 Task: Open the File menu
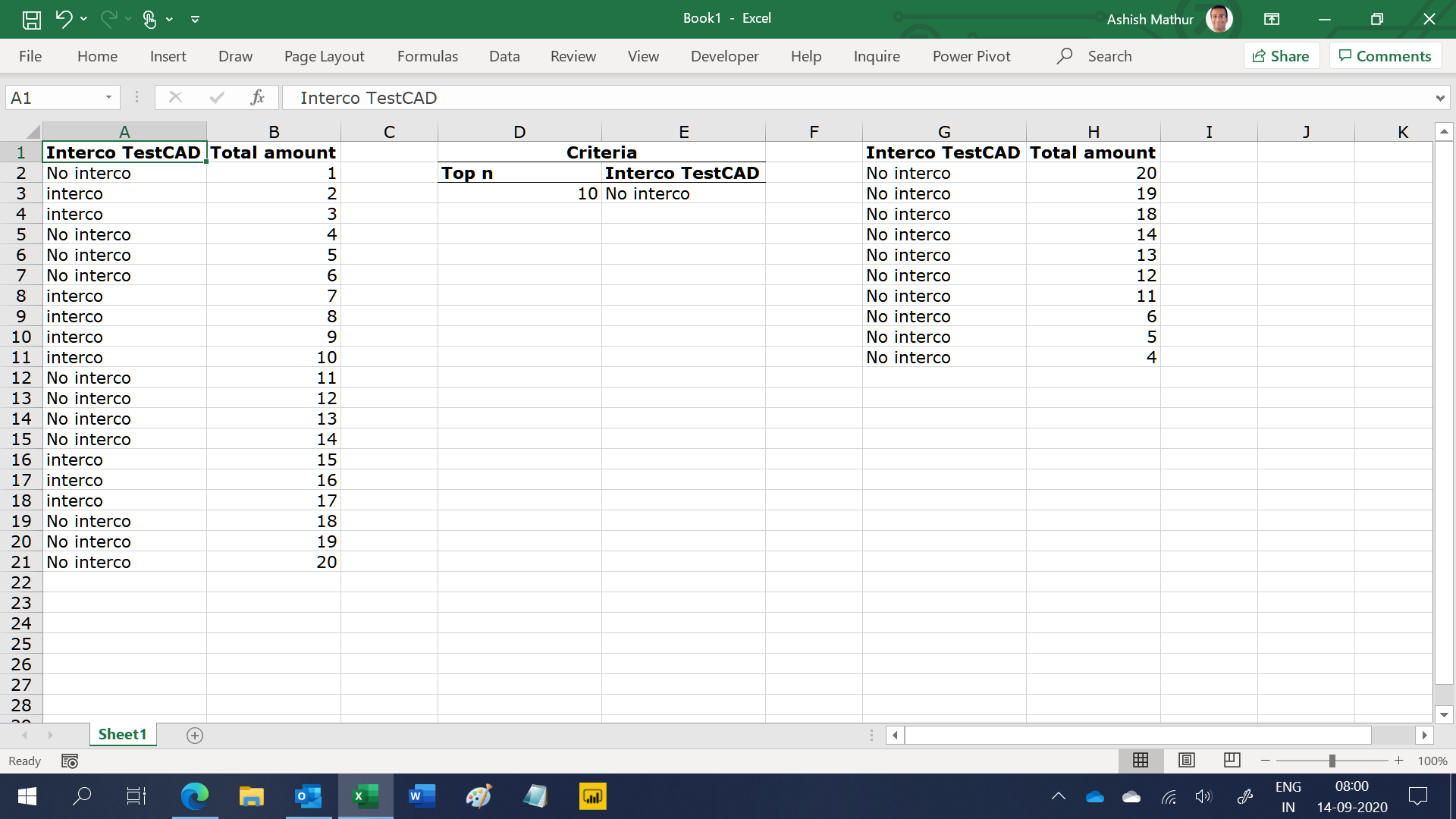[30, 56]
